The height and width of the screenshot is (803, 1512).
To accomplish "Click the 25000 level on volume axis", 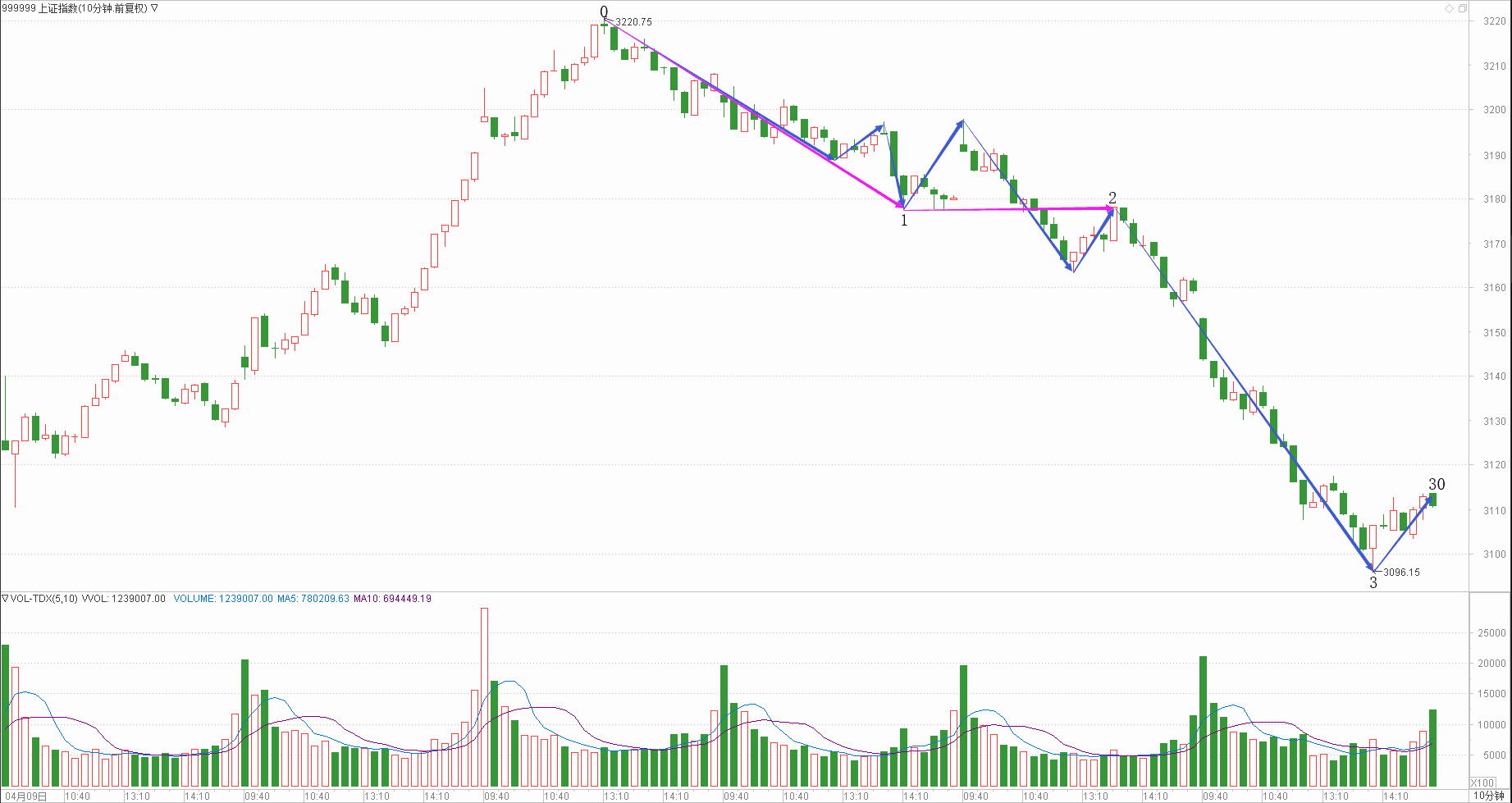I will coord(1491,633).
